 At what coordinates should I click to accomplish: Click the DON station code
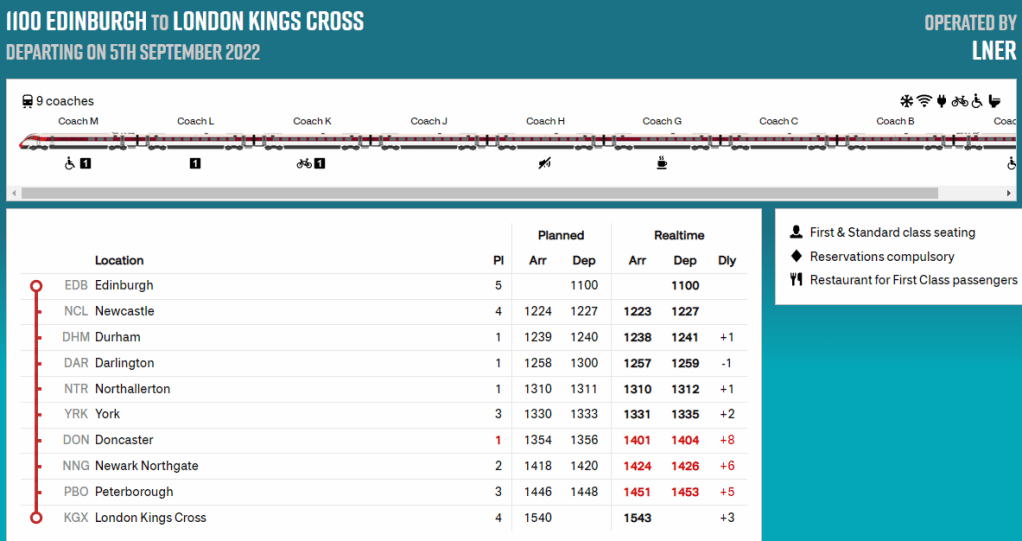pyautogui.click(x=76, y=440)
